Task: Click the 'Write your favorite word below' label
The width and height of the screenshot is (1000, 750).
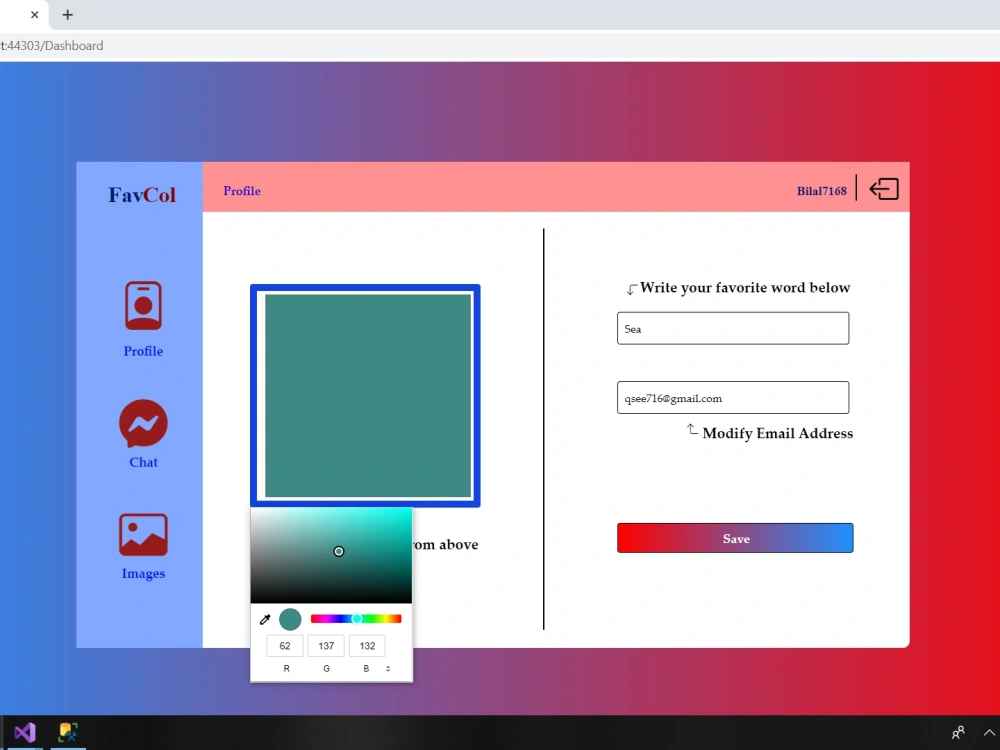Action: pyautogui.click(x=744, y=288)
